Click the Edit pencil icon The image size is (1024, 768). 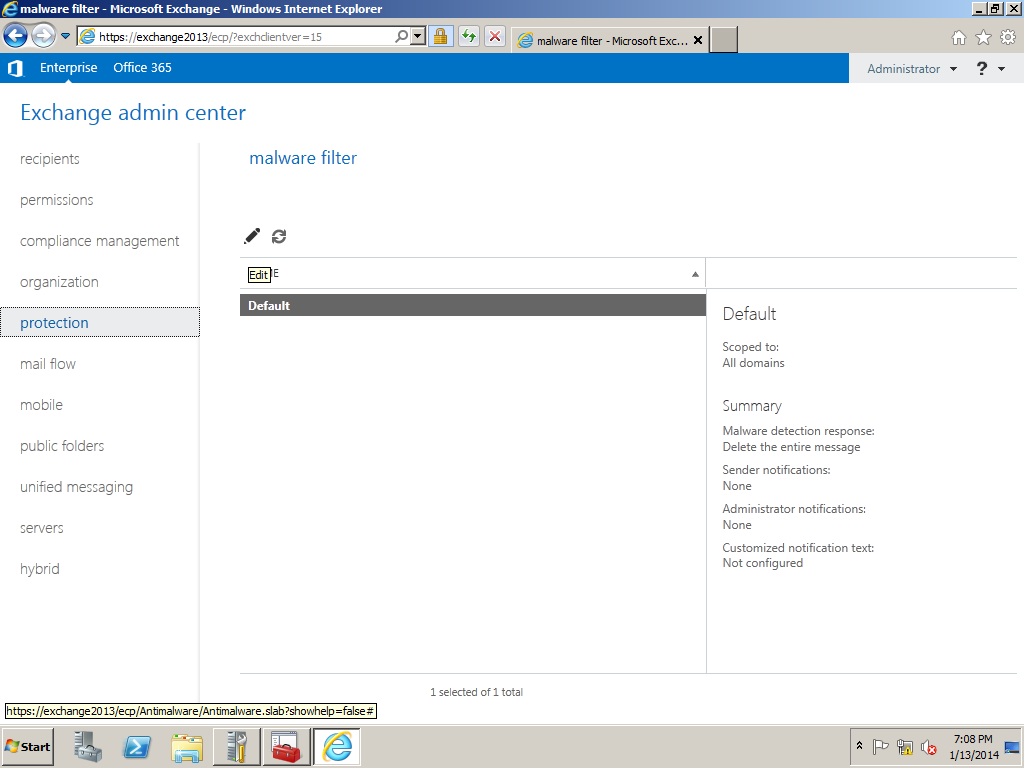point(252,236)
